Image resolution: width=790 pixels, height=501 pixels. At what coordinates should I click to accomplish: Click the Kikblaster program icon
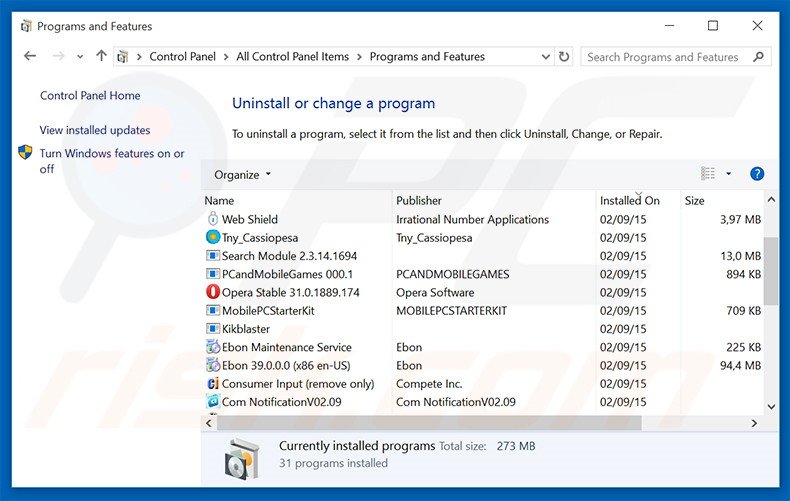click(x=213, y=329)
